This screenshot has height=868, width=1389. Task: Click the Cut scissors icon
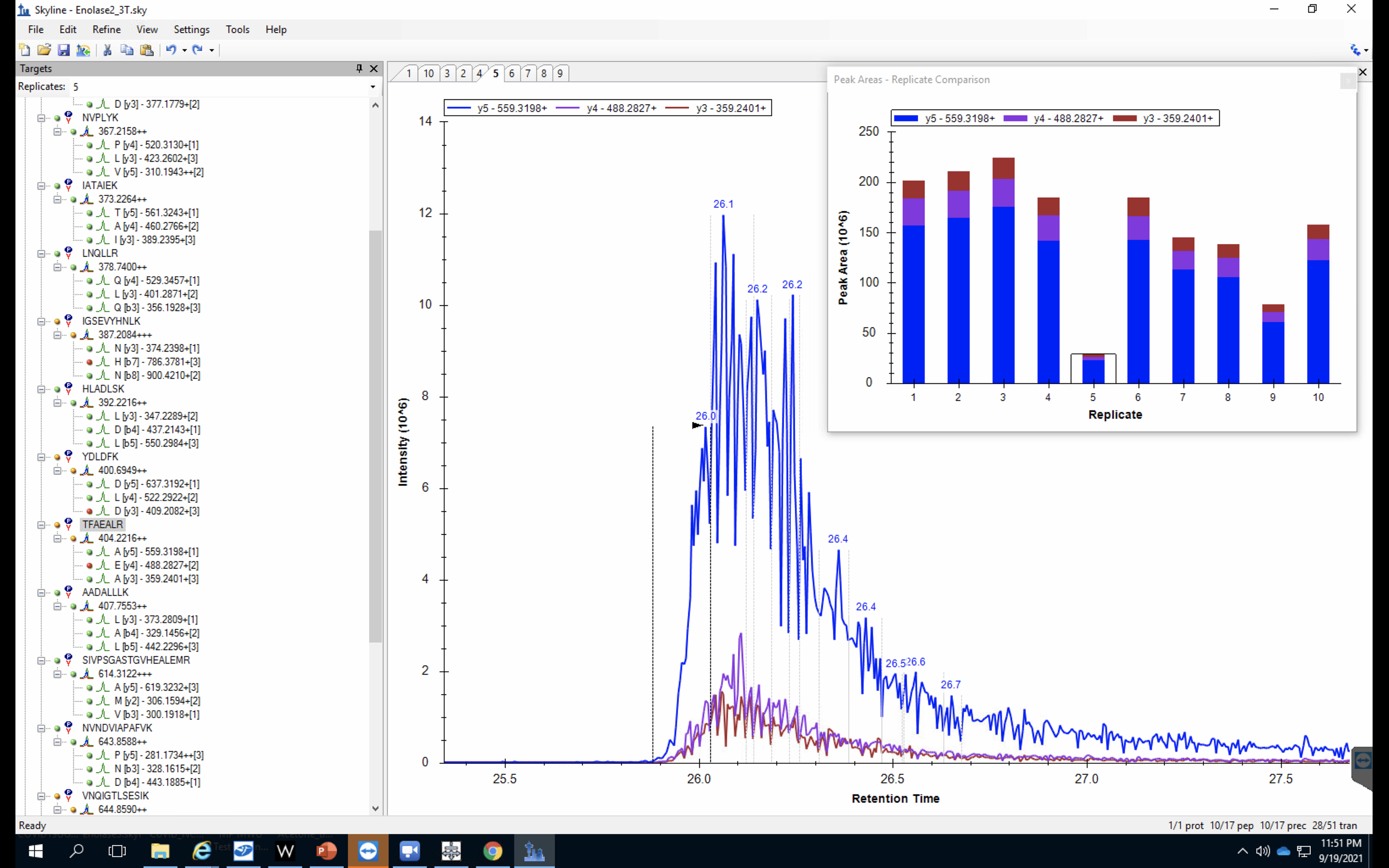(108, 50)
